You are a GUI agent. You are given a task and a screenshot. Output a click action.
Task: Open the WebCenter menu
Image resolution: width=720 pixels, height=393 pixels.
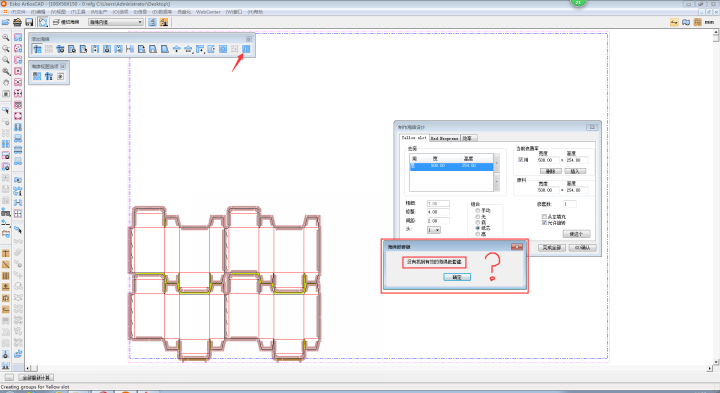(208, 12)
